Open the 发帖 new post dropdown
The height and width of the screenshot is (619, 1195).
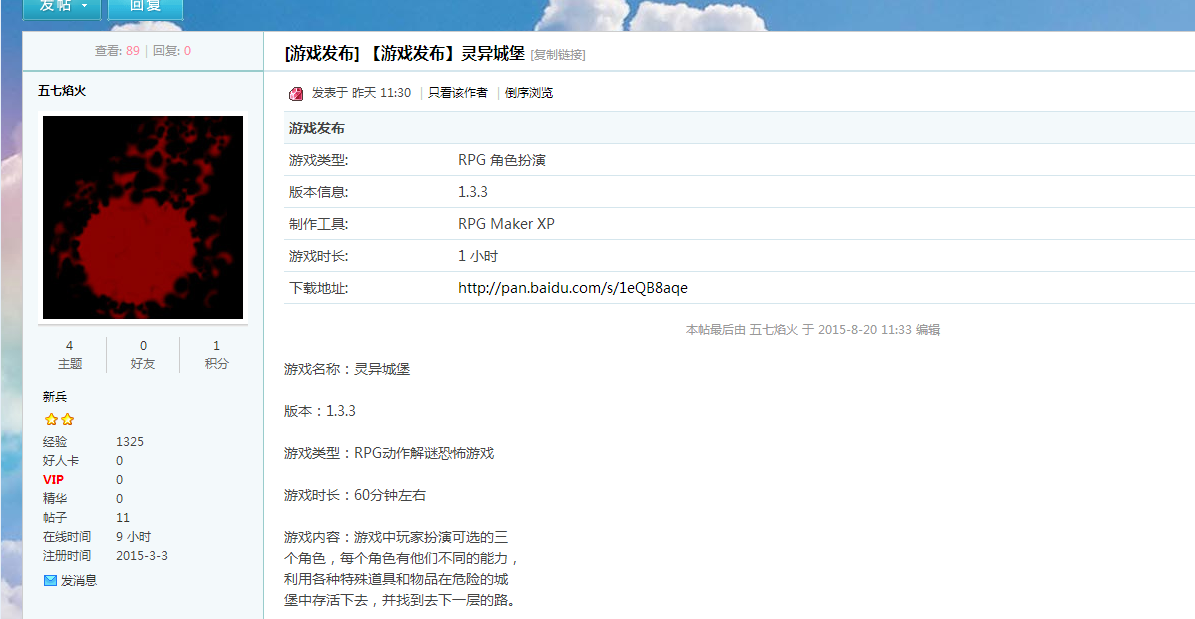point(62,6)
